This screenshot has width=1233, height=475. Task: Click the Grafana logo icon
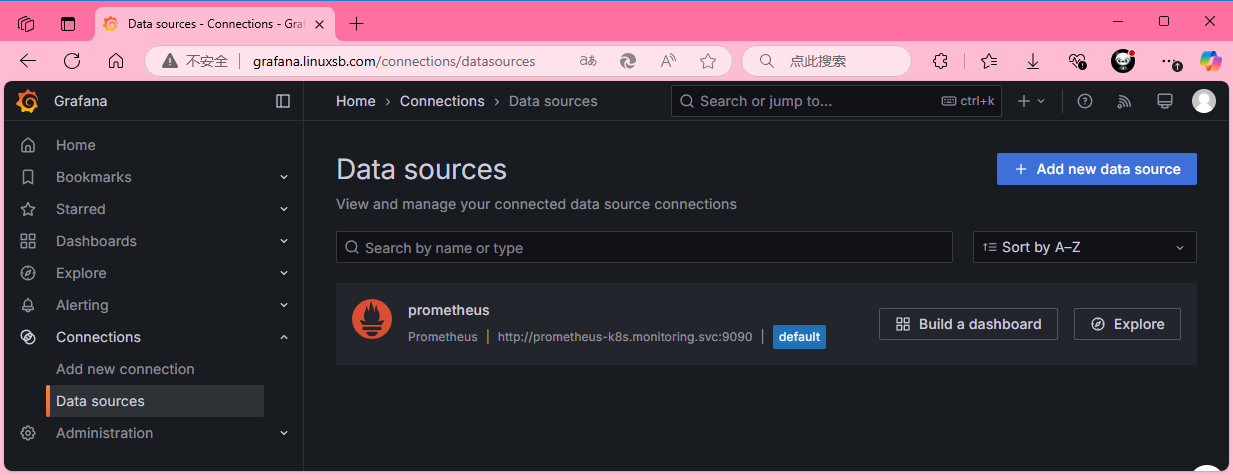[x=28, y=101]
